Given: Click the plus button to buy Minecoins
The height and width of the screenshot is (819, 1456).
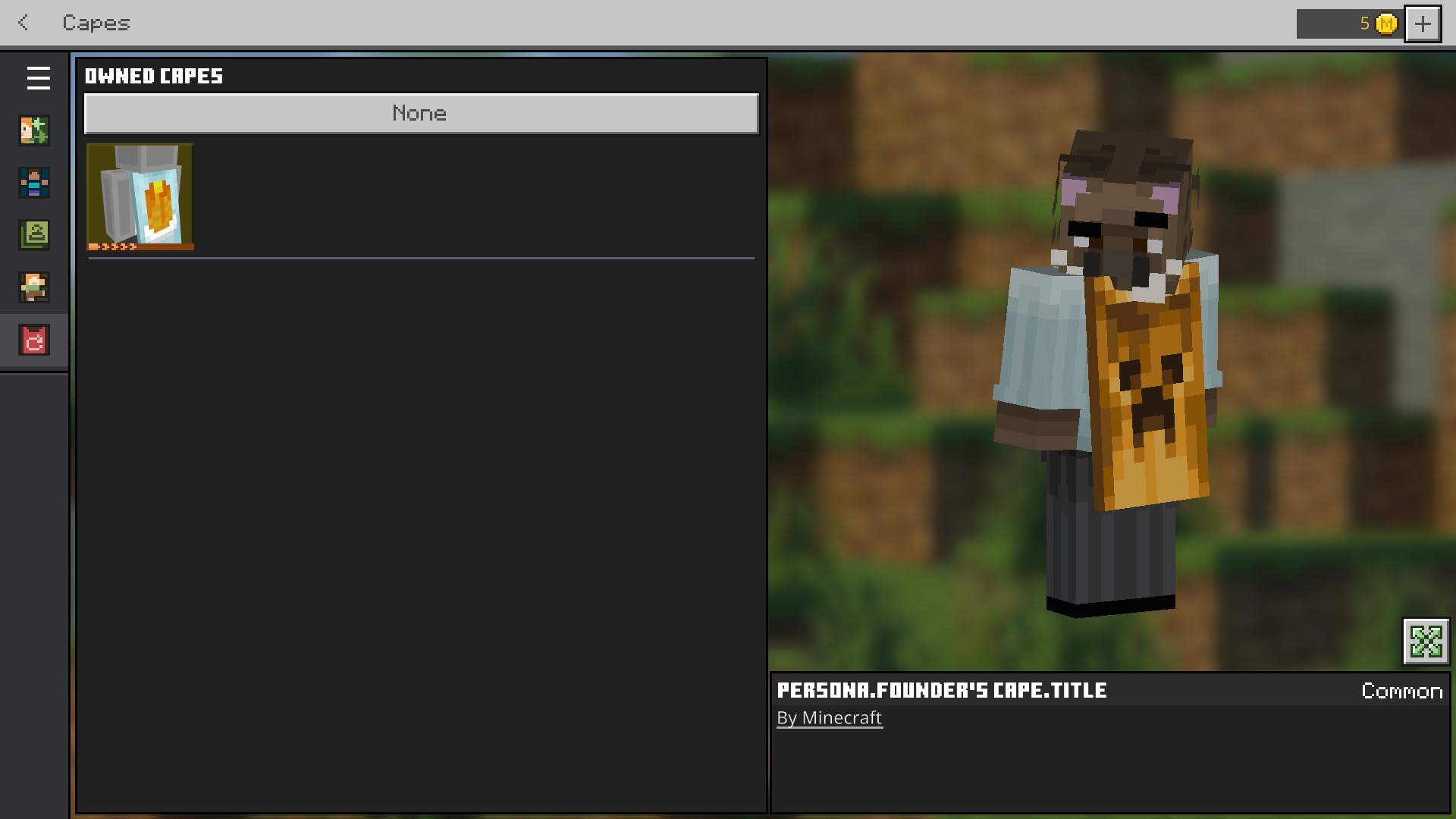Looking at the screenshot, I should [1423, 24].
